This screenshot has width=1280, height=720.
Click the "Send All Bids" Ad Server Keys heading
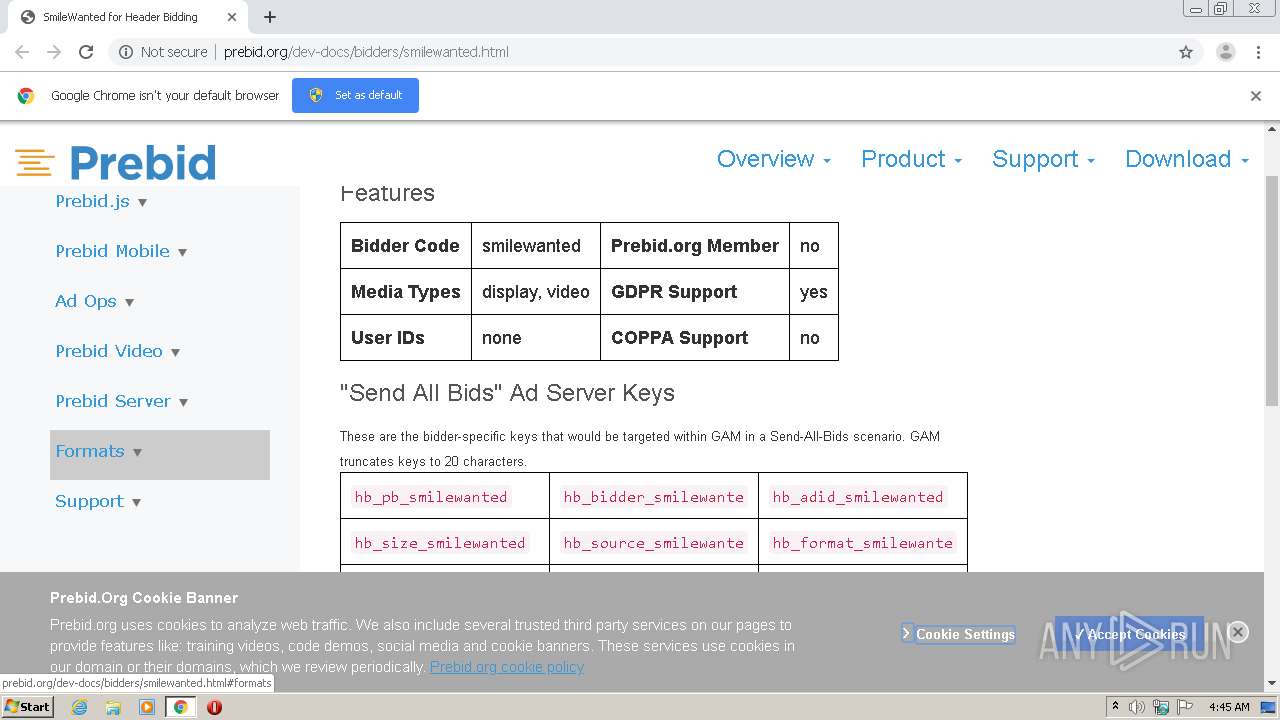[x=507, y=393]
